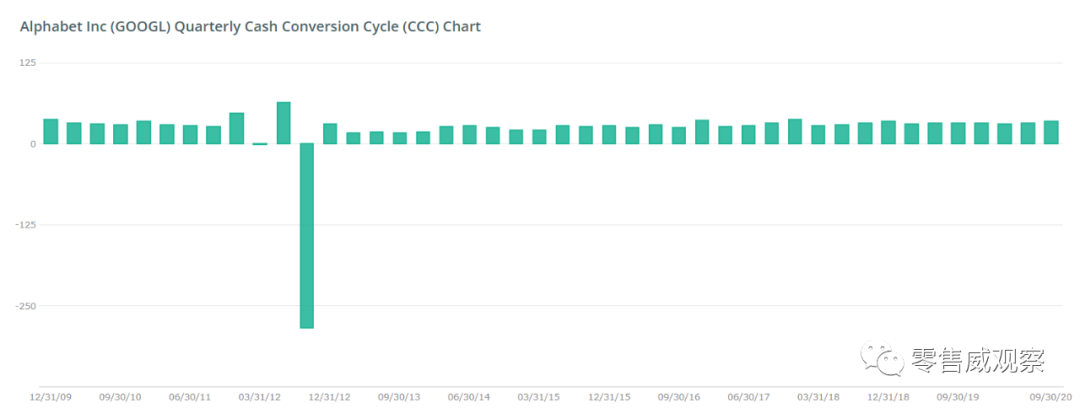Select the rightmost bar in the chart
The width and height of the screenshot is (1080, 408).
point(1051,132)
